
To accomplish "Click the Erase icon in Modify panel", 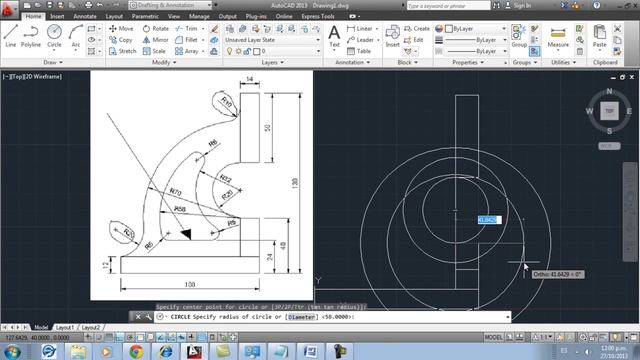I will coord(214,29).
